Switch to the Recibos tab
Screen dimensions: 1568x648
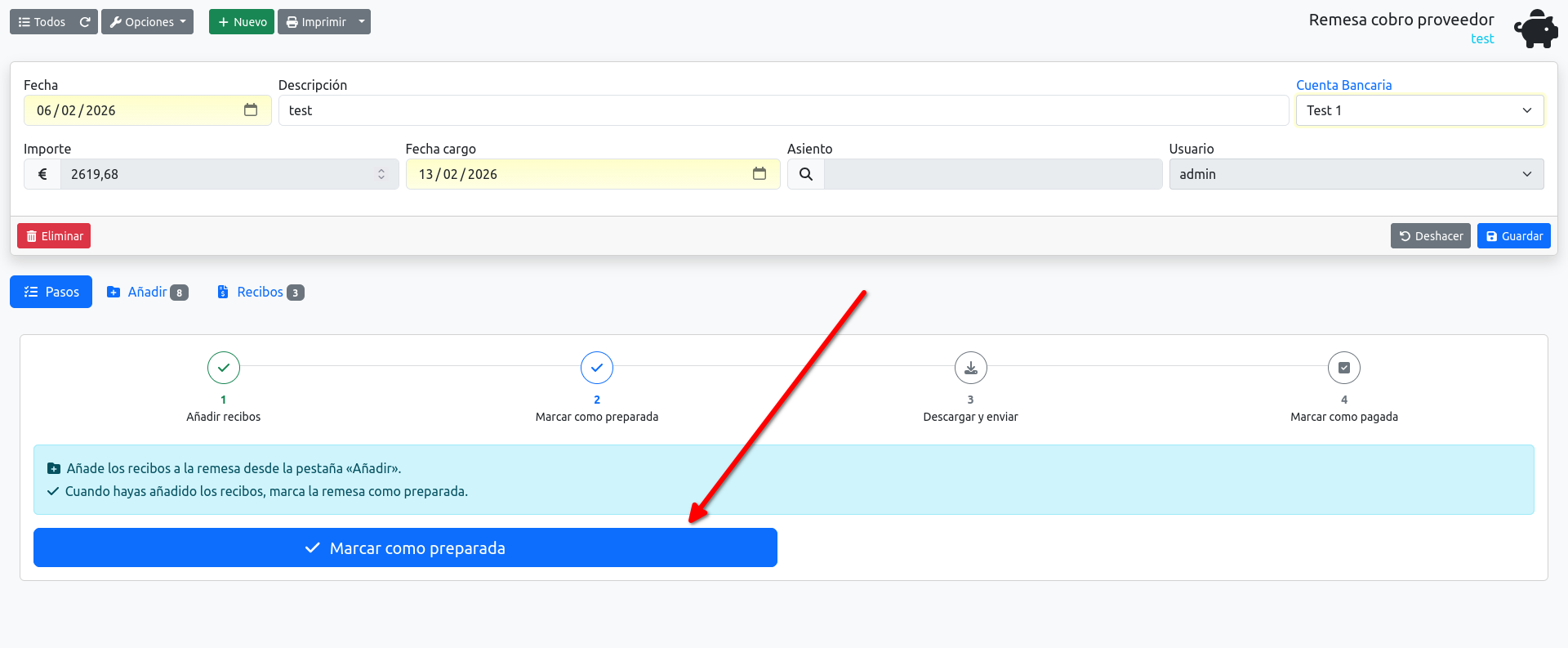[261, 292]
